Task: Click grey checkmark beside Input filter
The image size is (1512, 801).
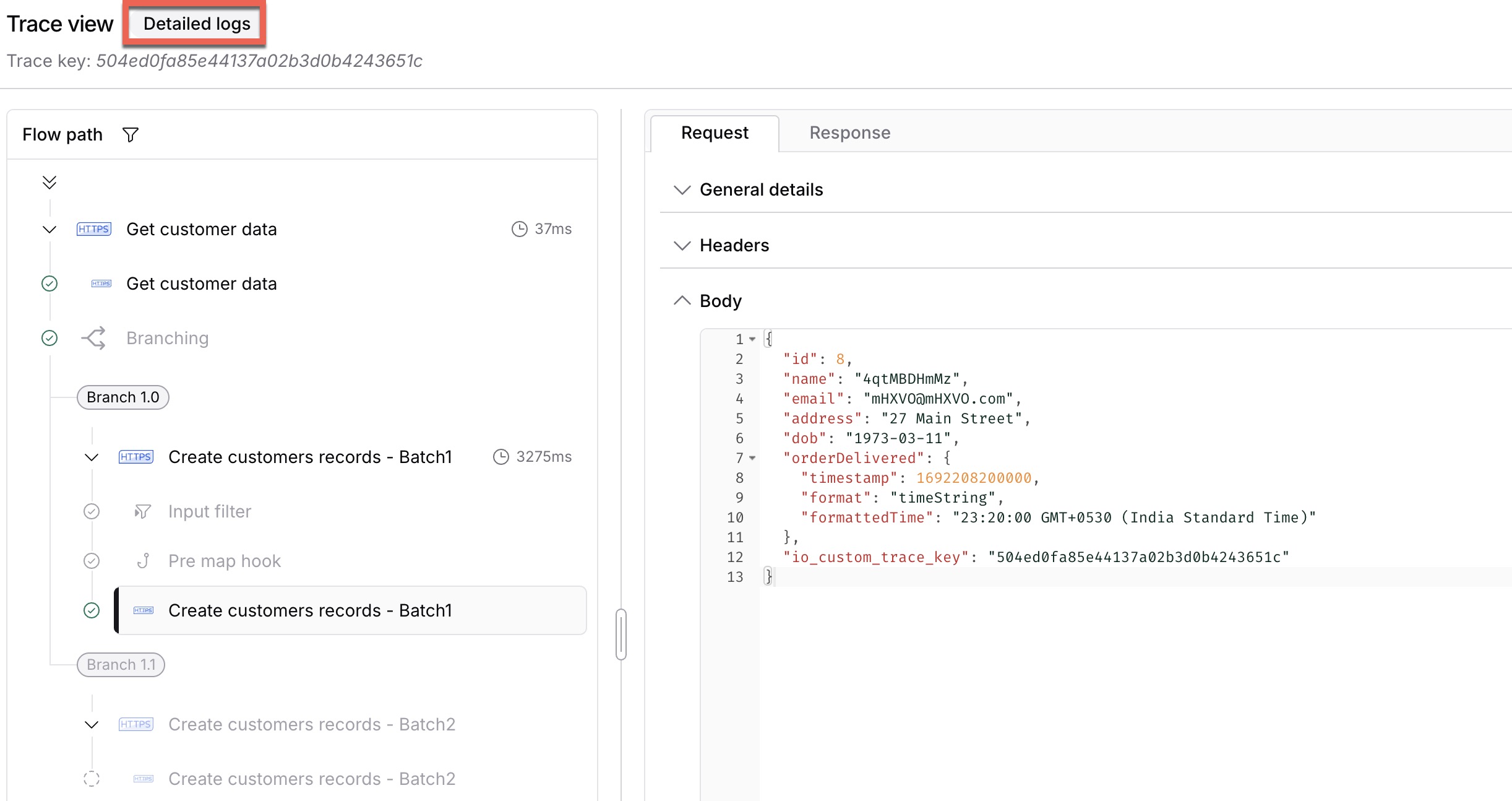Action: (92, 511)
